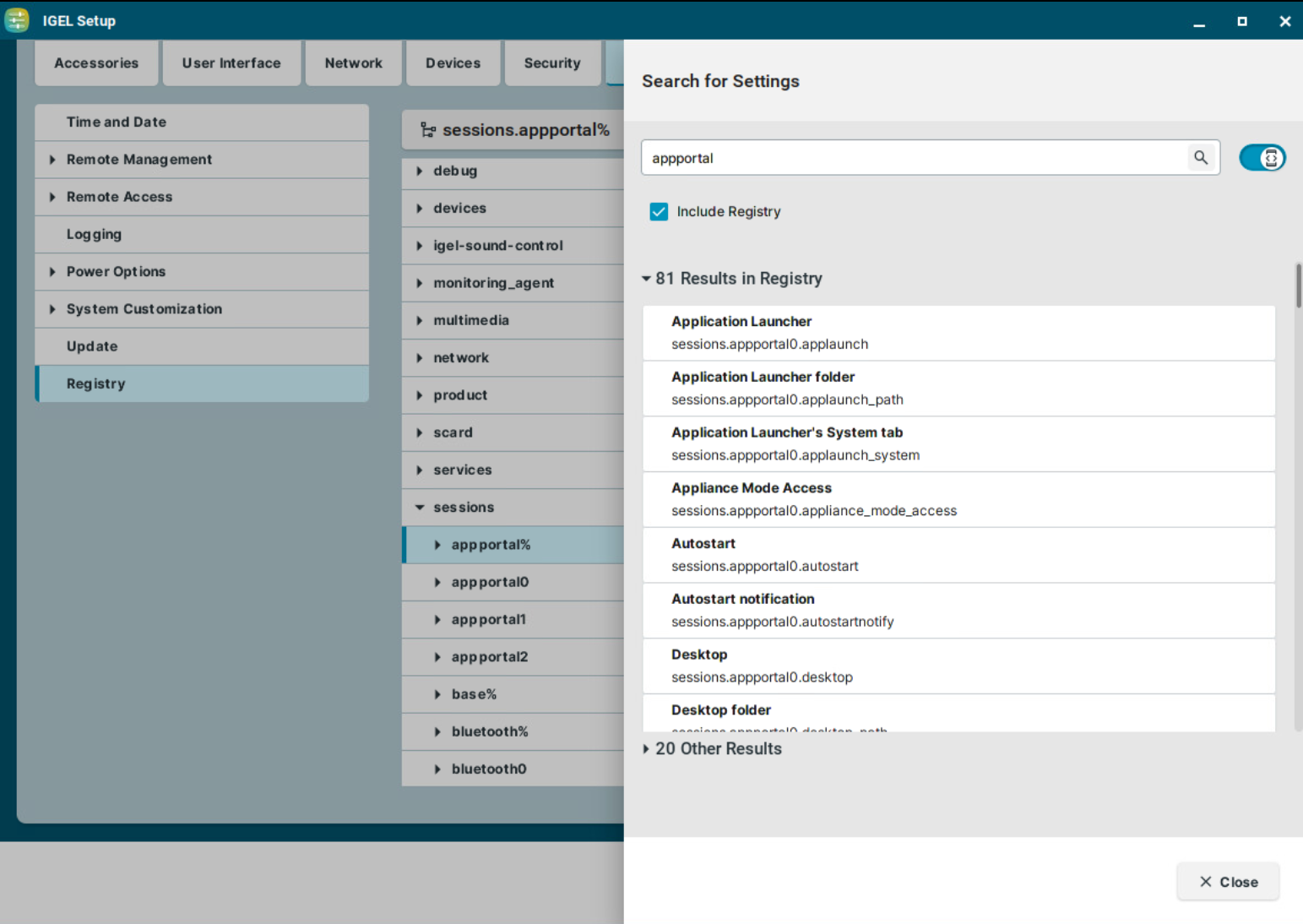Click the tree icon beside sessions.appportal% header
This screenshot has height=924, width=1303.
point(428,130)
